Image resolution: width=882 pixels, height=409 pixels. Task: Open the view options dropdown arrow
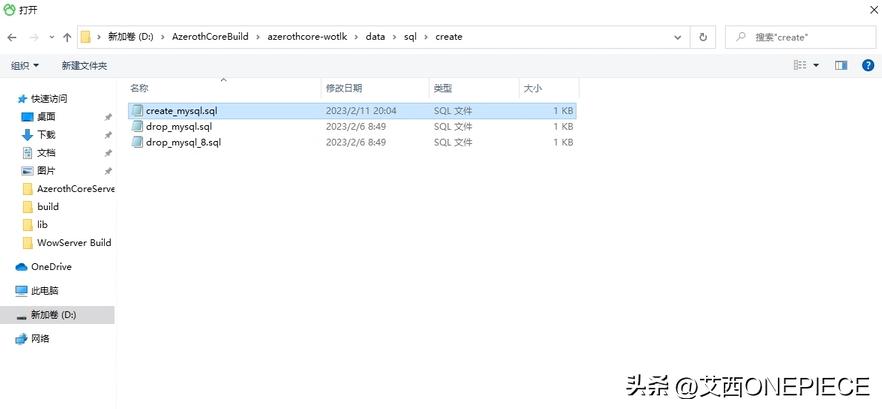[x=816, y=65]
